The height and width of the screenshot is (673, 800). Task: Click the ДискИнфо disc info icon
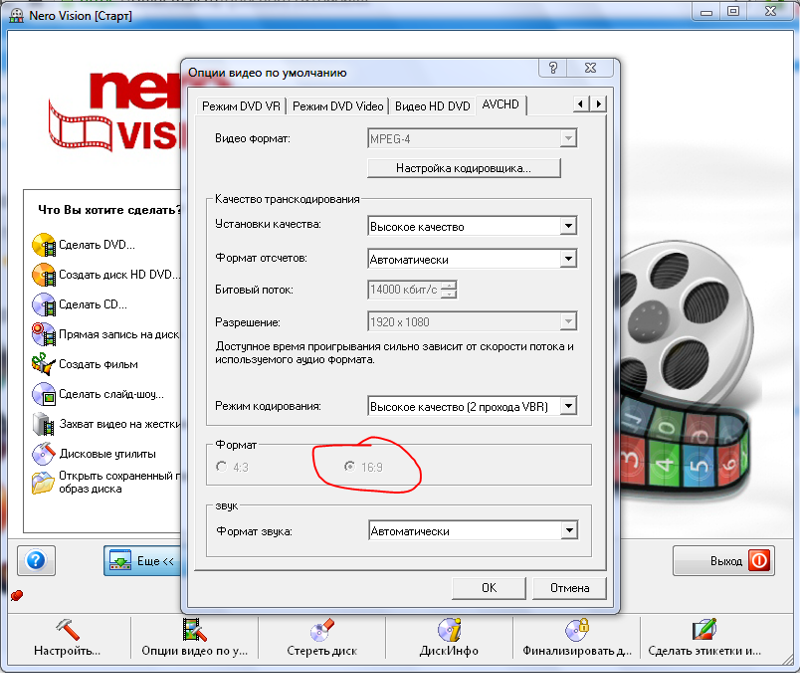click(449, 630)
